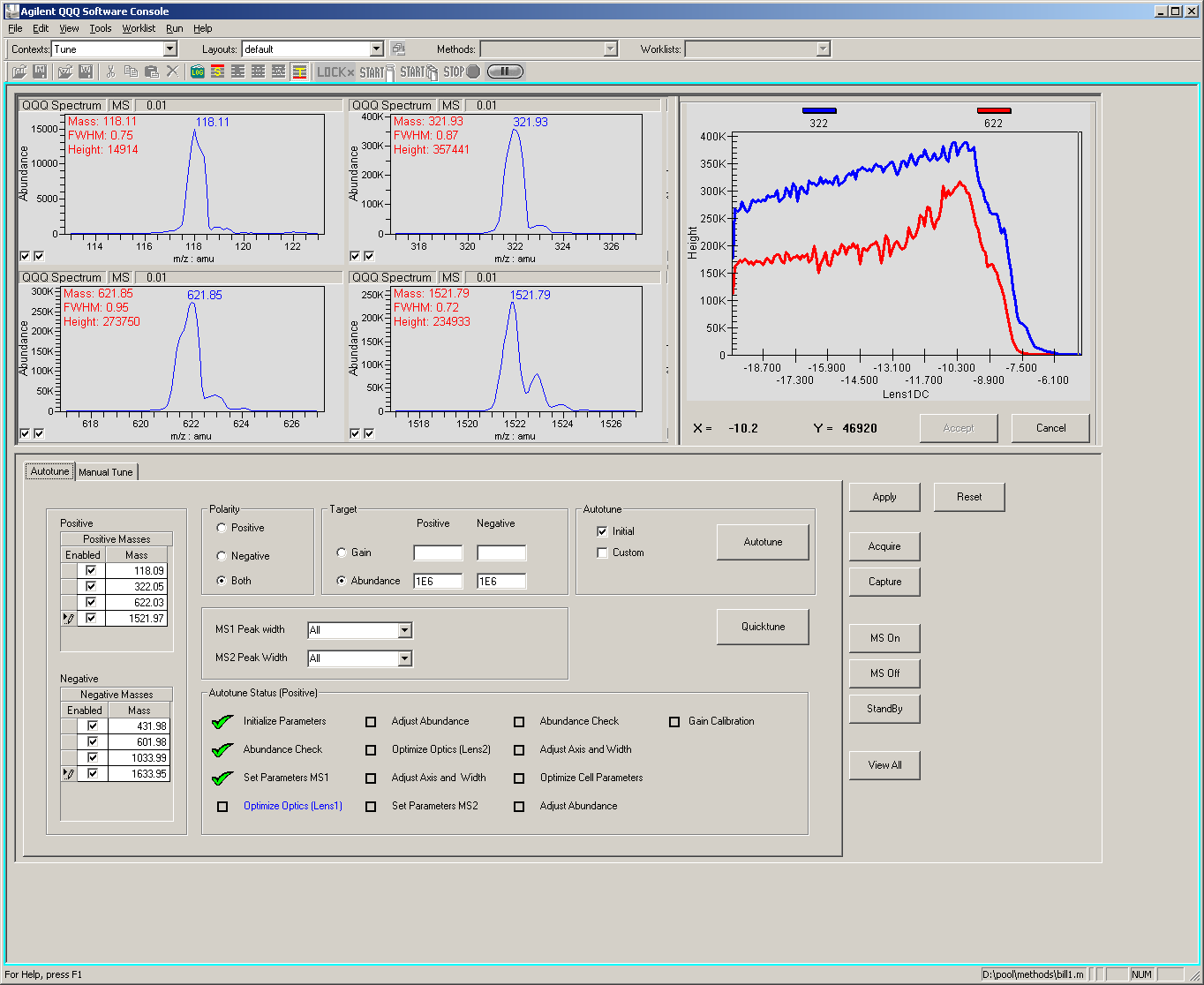Select the Autotune tab
This screenshot has height=985, width=1204.
50,471
